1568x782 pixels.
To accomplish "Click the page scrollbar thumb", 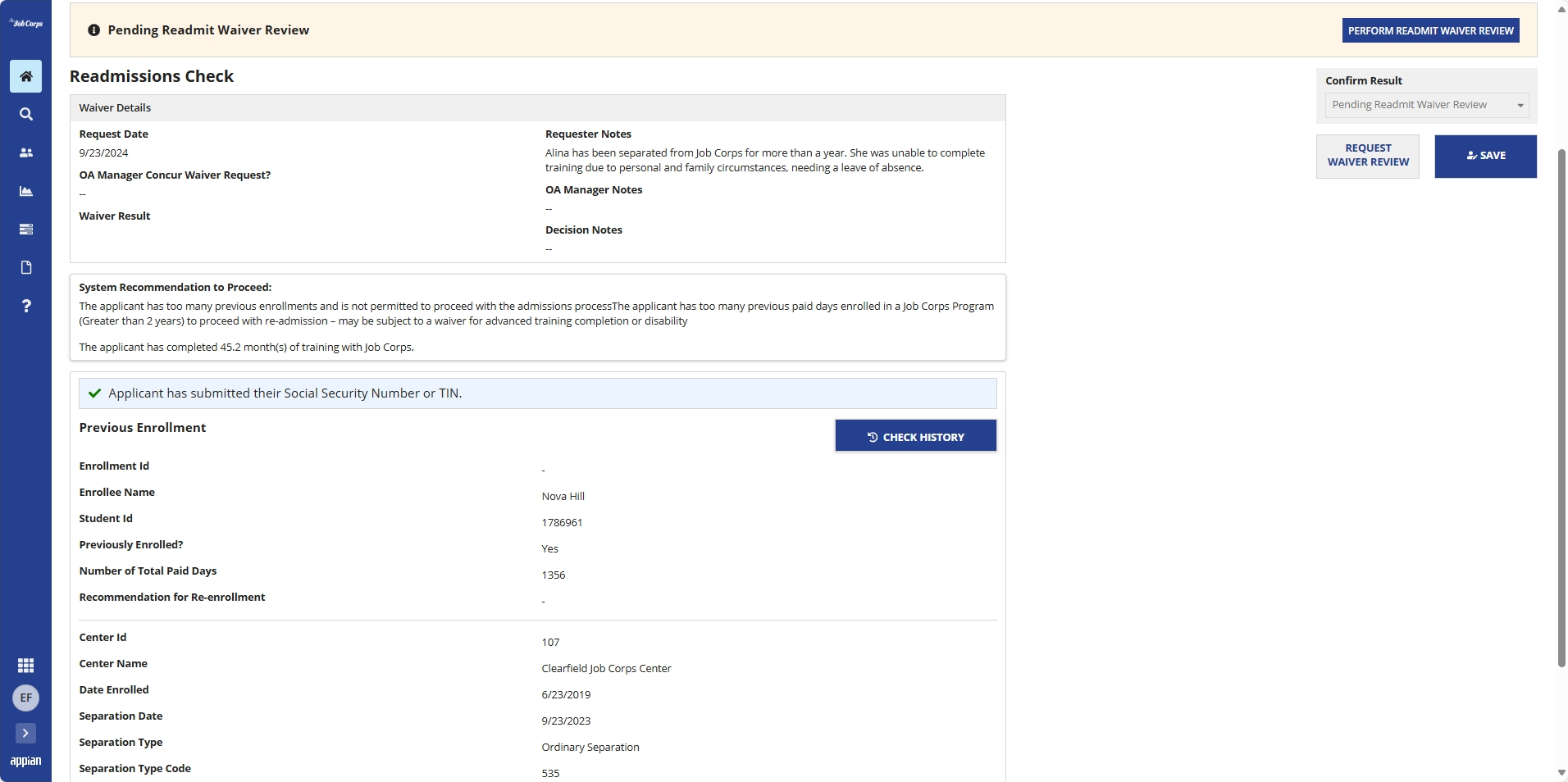I will 1561,407.
